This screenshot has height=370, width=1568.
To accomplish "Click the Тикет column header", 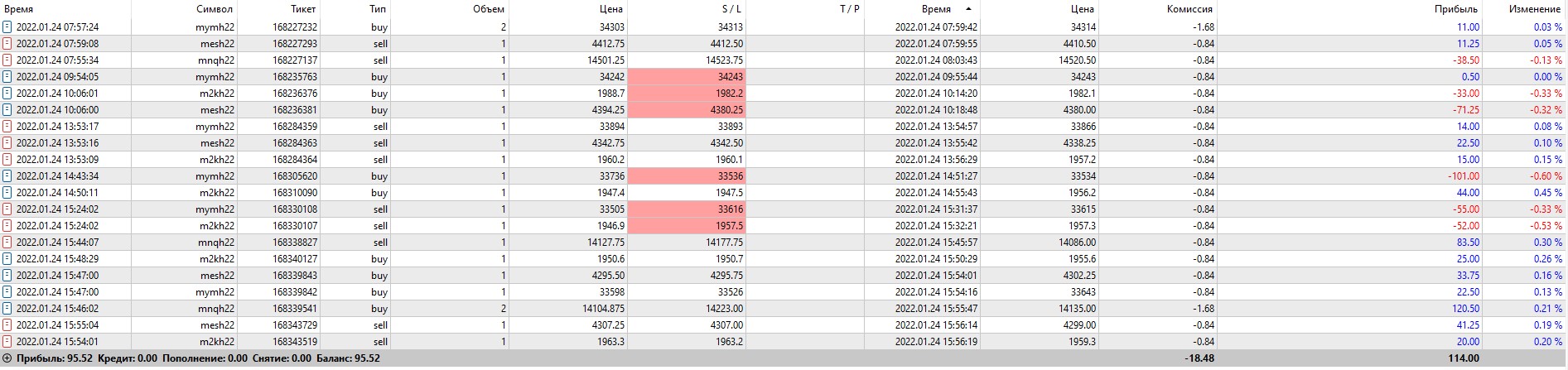I will (x=303, y=9).
